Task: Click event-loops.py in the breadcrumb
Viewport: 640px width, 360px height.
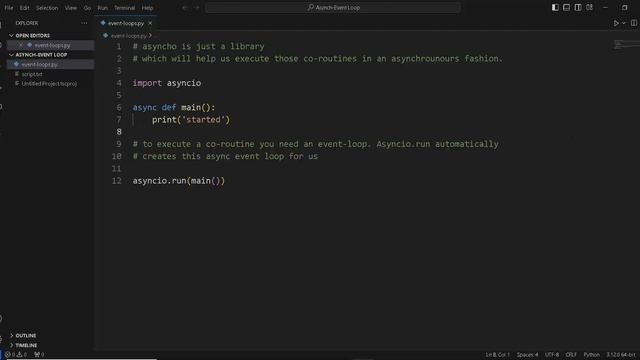Action: click(128, 36)
